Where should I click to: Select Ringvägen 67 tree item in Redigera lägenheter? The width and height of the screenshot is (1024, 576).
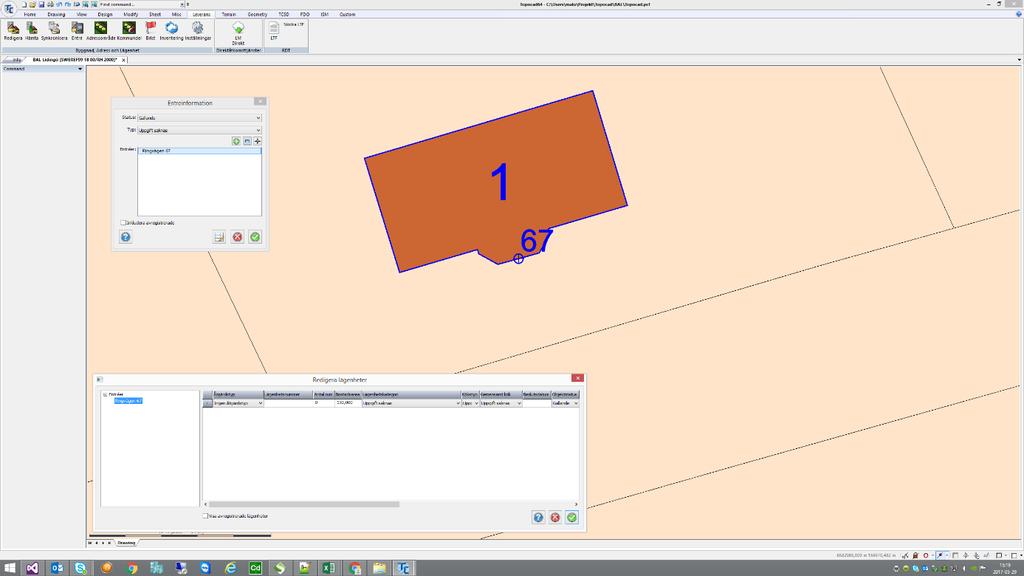click(x=128, y=401)
